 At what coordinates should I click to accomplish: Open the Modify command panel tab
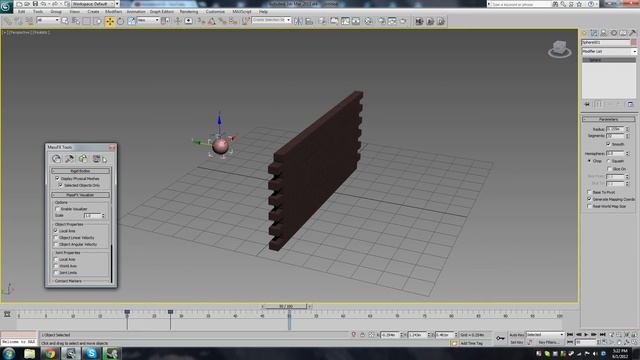594,33
